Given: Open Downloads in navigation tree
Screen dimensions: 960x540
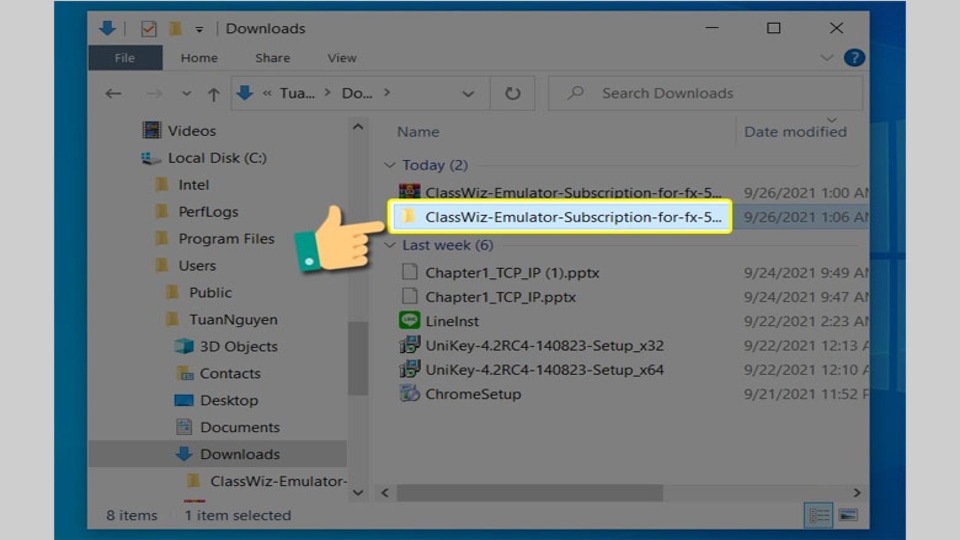Looking at the screenshot, I should point(240,454).
